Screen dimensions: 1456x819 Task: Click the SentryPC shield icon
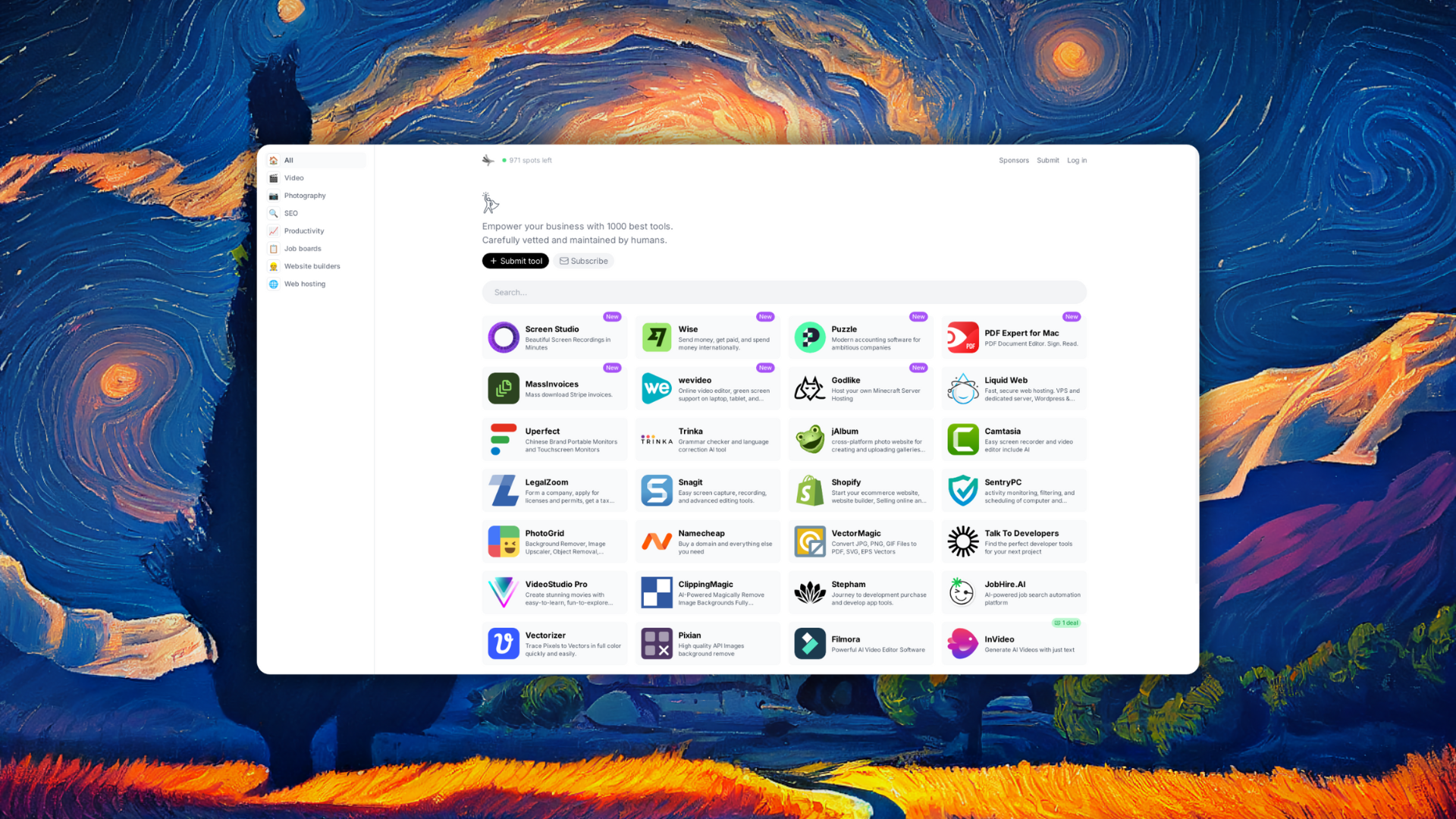coord(963,491)
